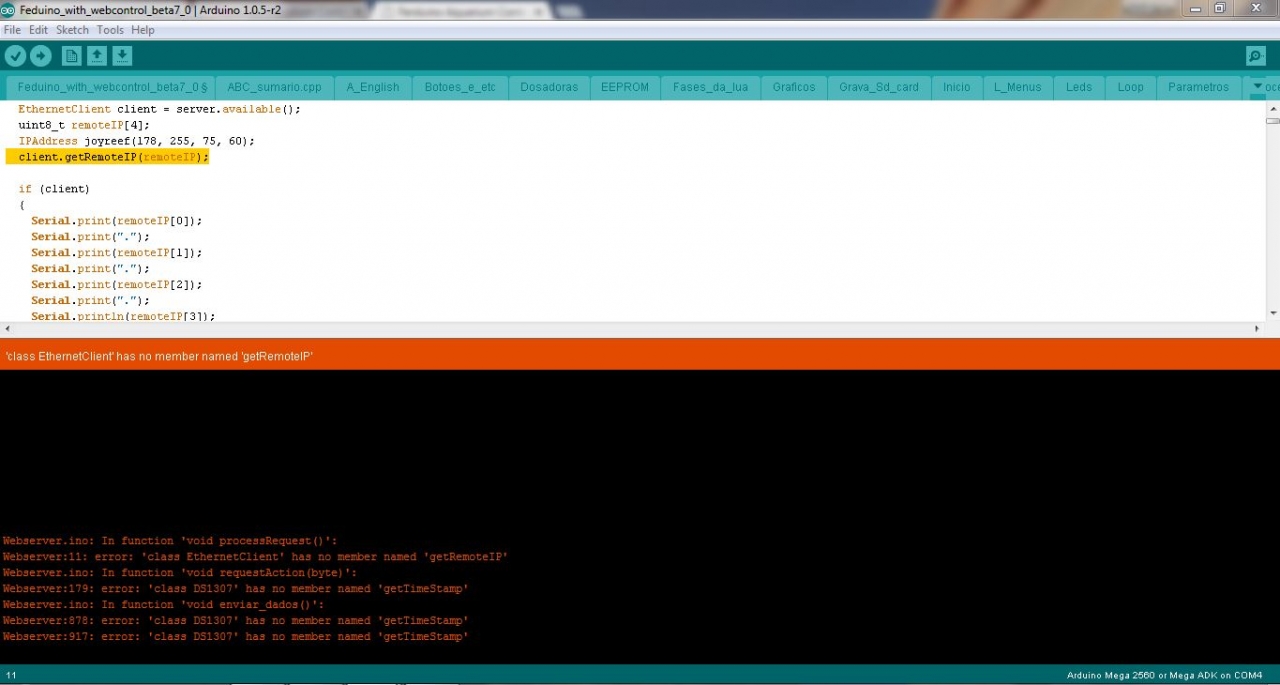Open a sketch using the Open icon
The height and width of the screenshot is (685, 1280).
97,56
